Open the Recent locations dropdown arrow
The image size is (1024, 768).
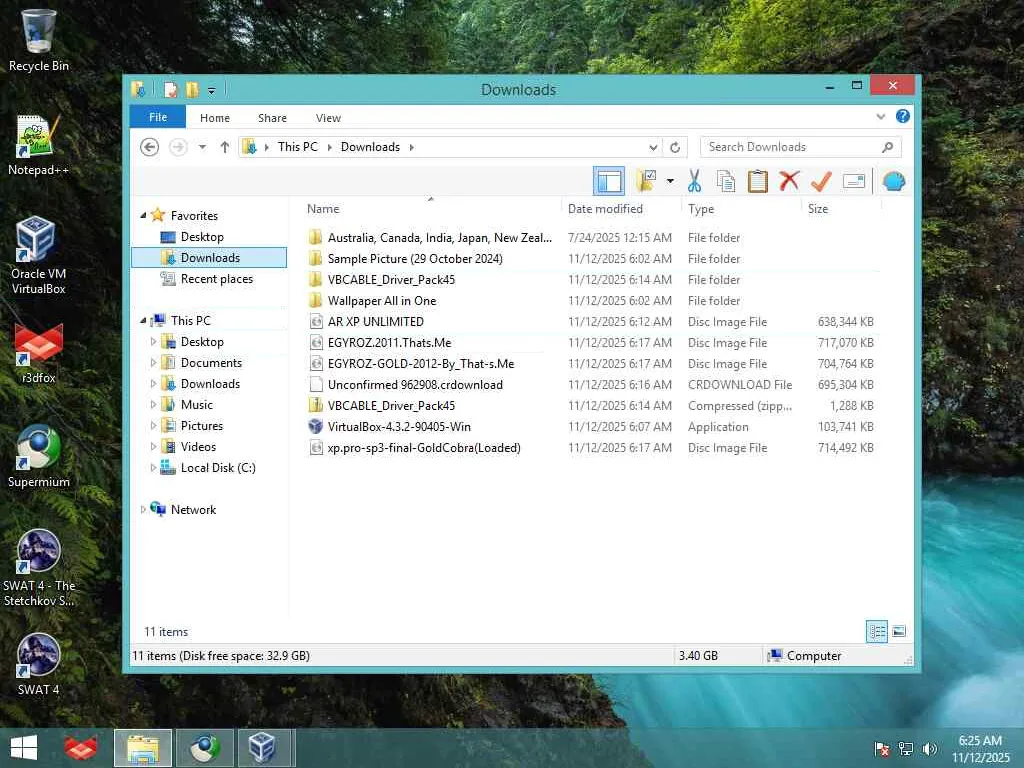click(202, 147)
